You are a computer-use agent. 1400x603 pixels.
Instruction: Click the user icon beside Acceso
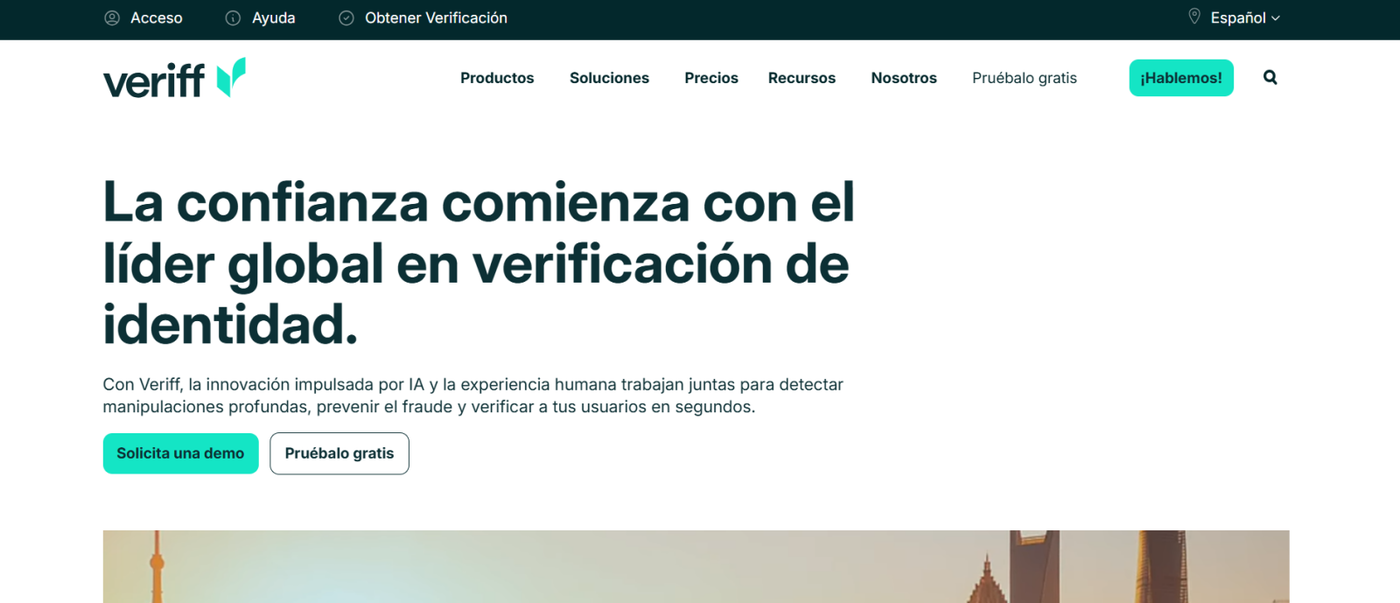coord(112,18)
